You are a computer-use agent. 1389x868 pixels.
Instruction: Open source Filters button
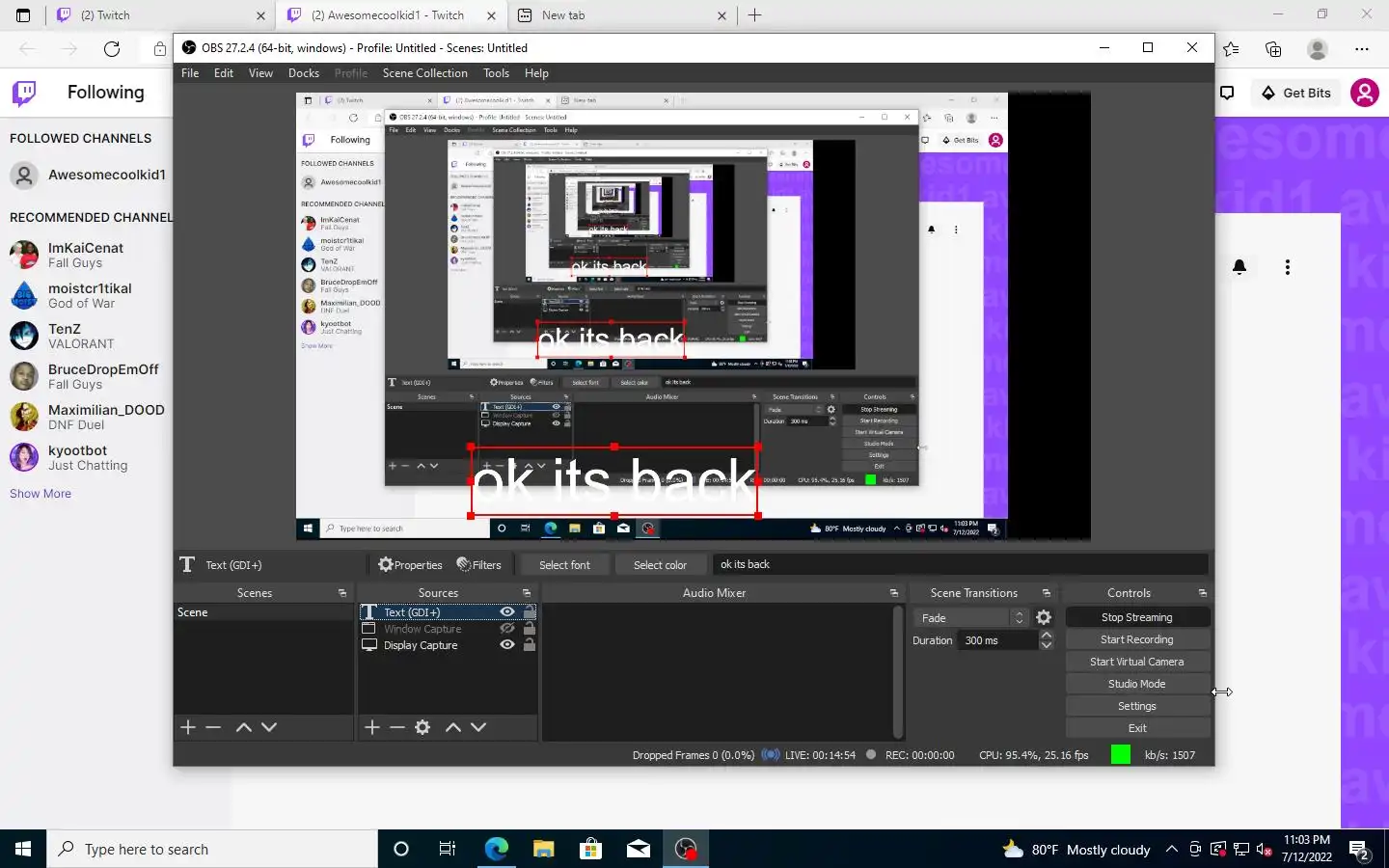[x=478, y=565]
